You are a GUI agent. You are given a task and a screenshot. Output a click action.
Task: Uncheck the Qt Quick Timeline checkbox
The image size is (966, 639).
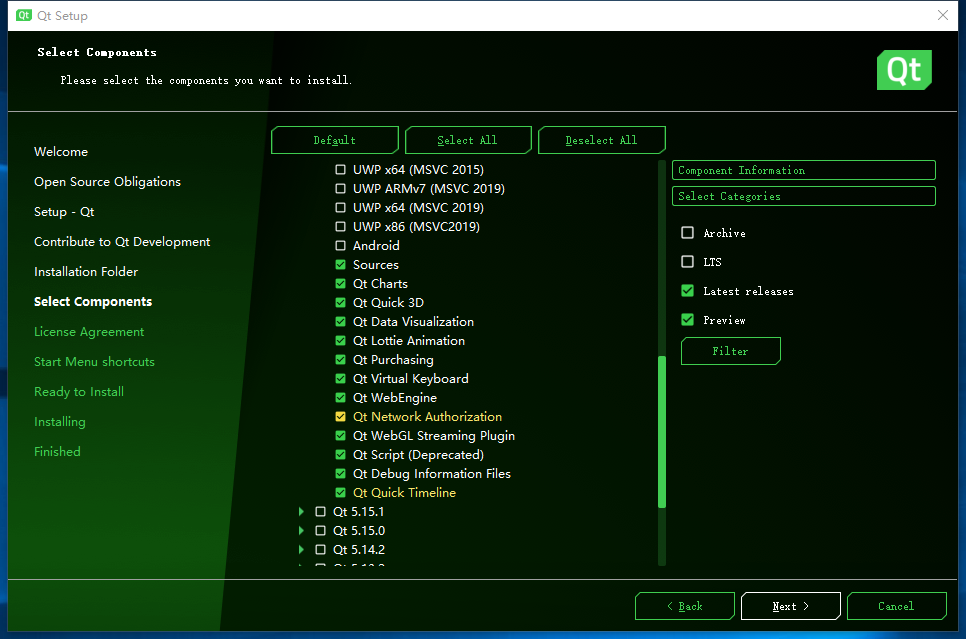tap(340, 493)
